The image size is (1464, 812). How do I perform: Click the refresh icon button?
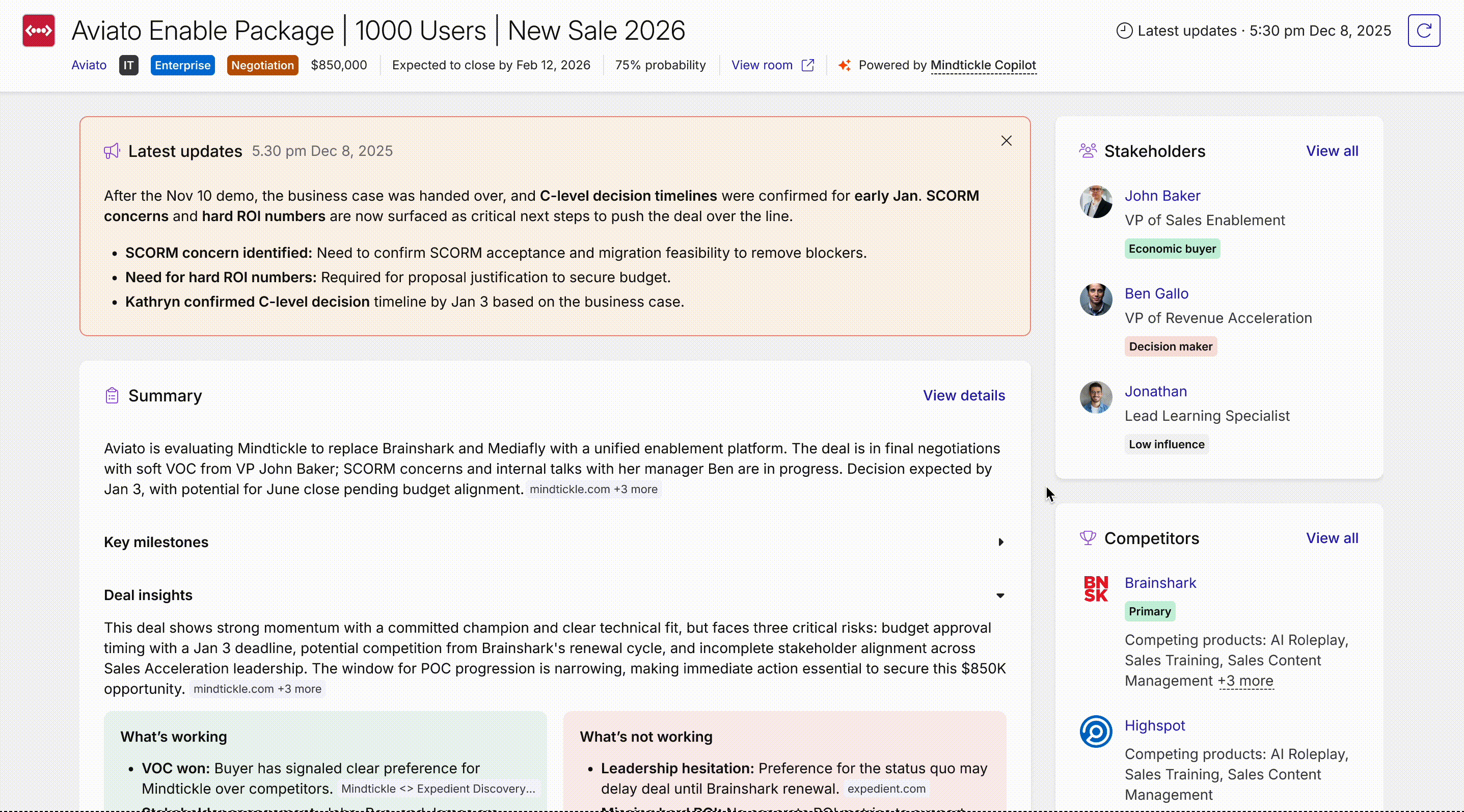pos(1423,31)
